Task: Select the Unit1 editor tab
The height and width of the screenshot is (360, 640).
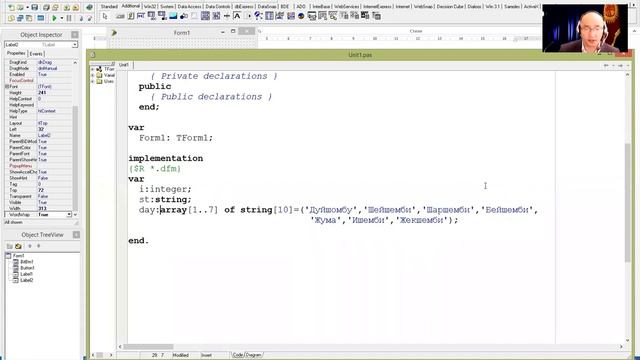Action: 124,65
